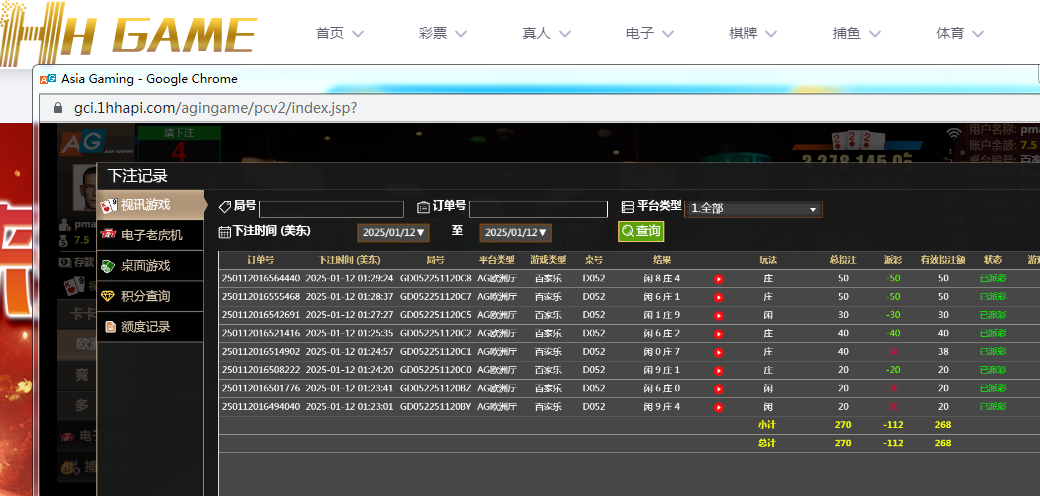Screen dimensions: 1040x496
Task: Open the 首页 home link
Action: click(339, 33)
